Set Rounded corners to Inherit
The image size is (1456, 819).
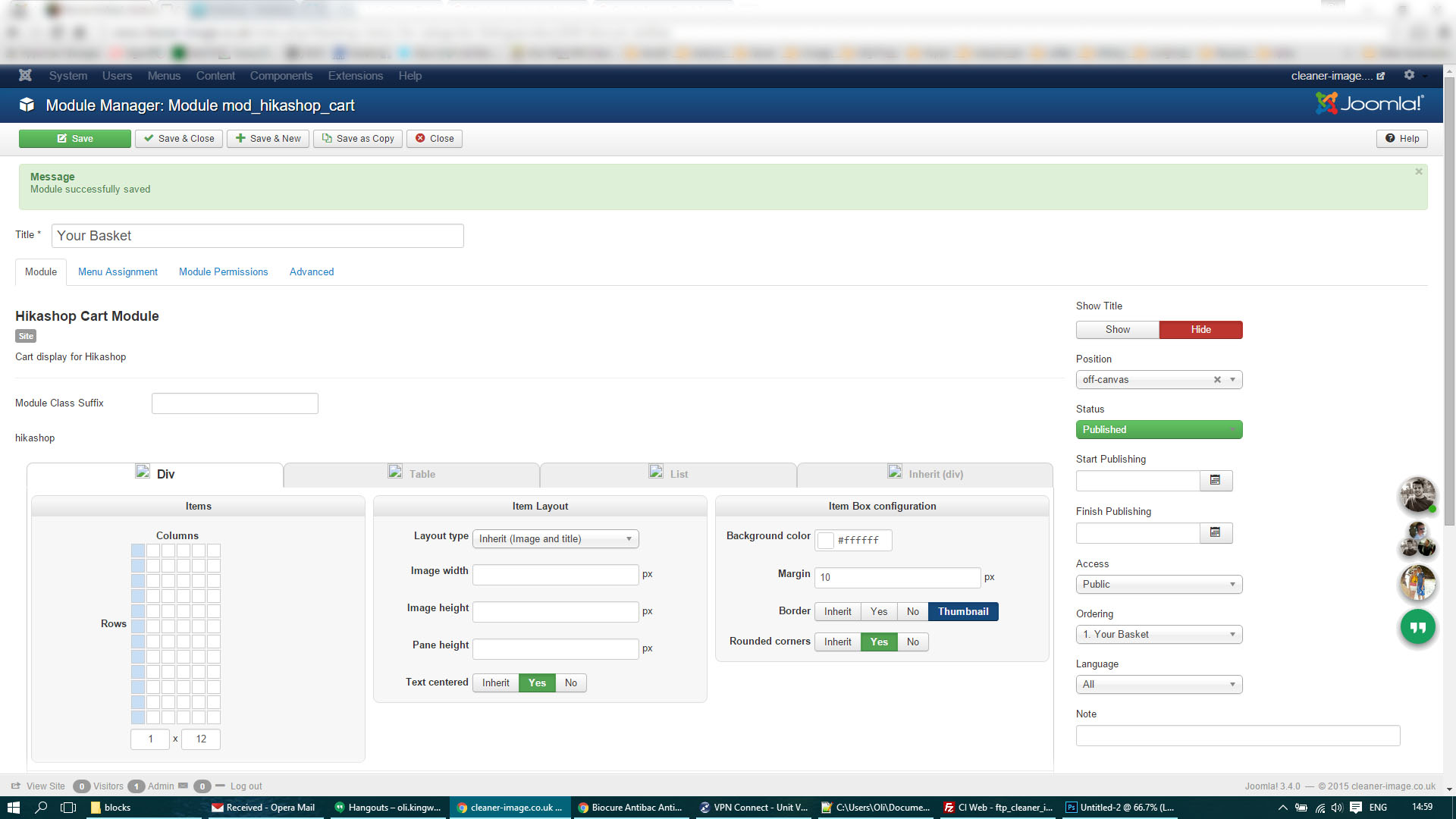tap(837, 642)
